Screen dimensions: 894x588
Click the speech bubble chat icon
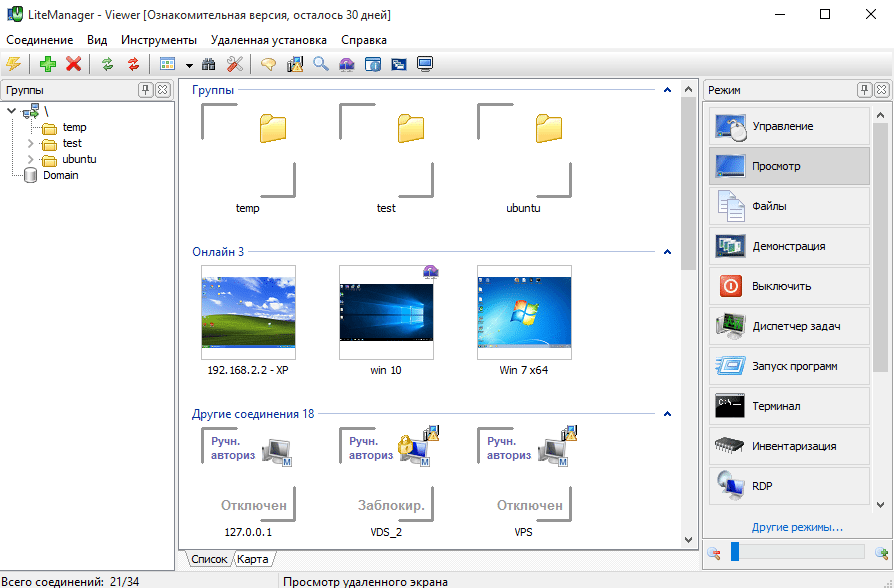(268, 64)
